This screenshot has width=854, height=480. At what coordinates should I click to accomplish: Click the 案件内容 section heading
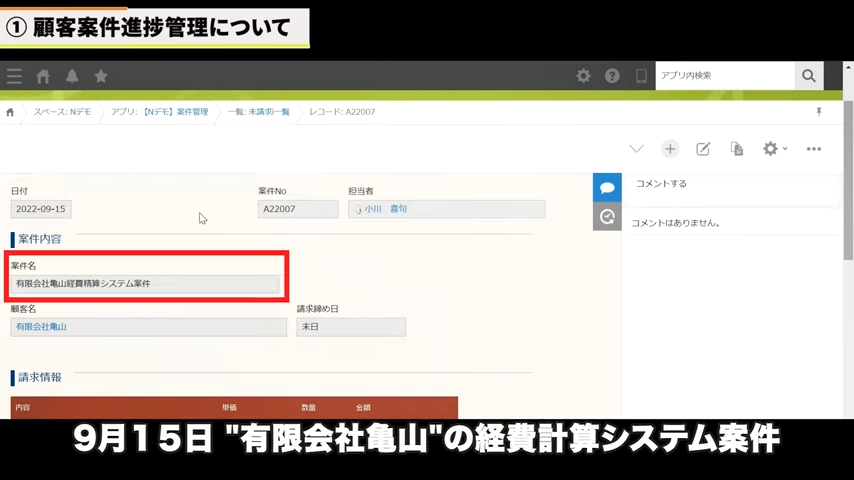(x=40, y=239)
